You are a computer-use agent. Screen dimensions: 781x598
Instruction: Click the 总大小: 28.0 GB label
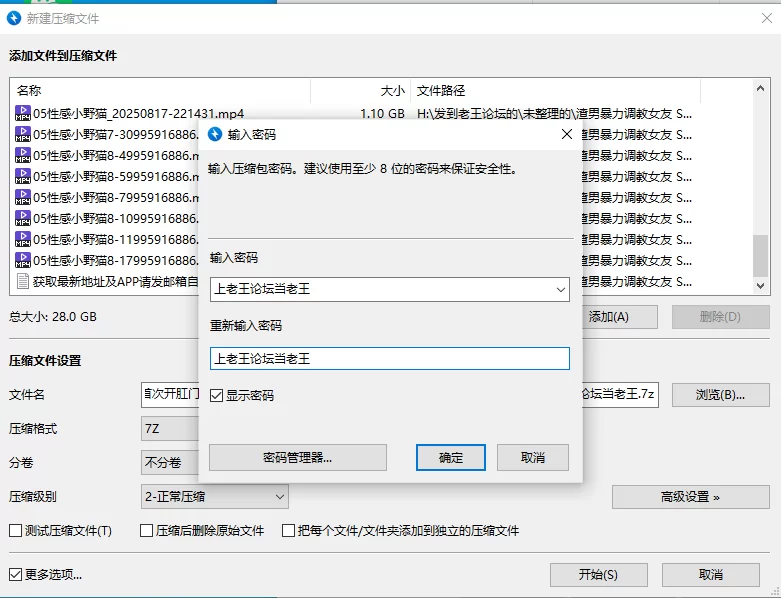[53, 317]
